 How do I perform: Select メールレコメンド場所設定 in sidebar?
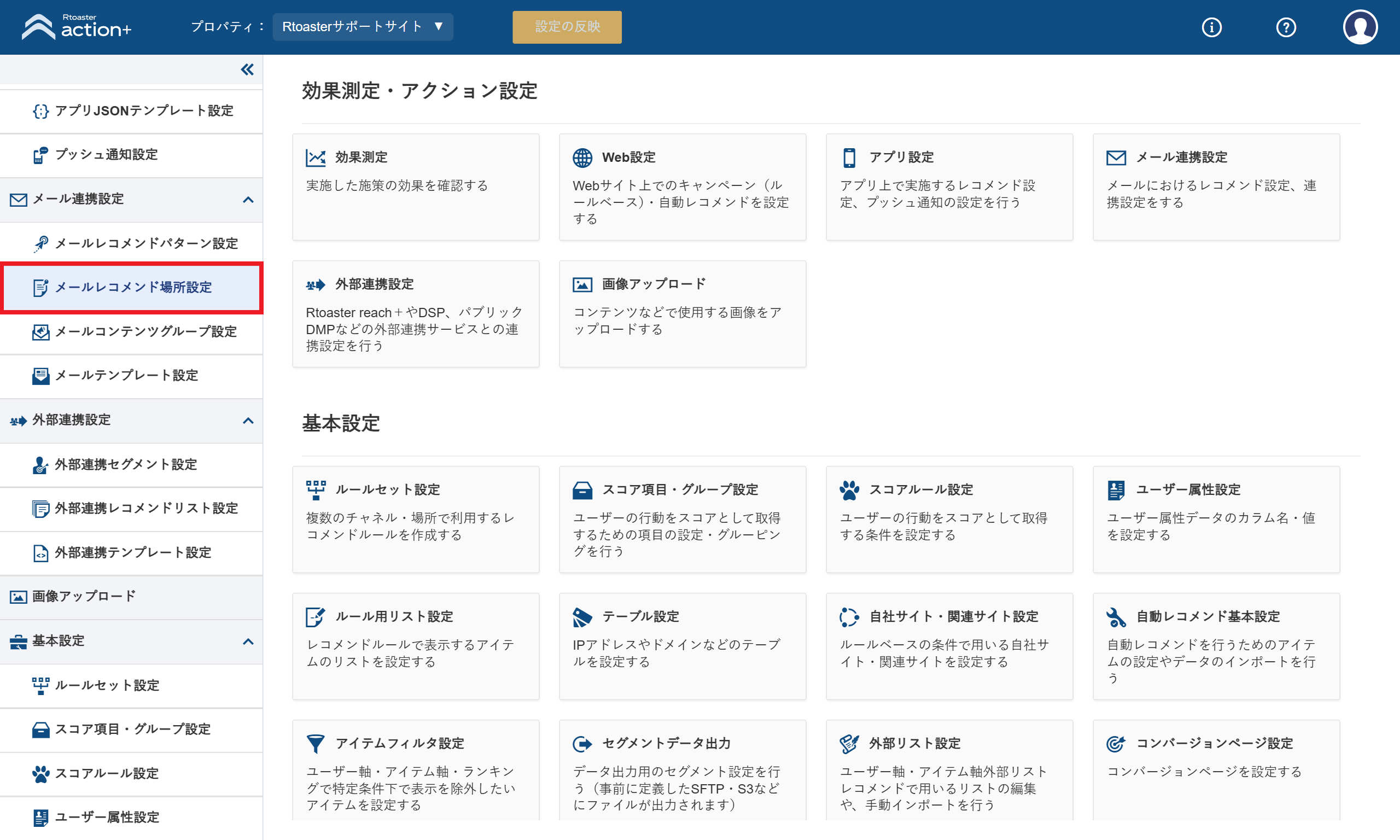(x=131, y=288)
